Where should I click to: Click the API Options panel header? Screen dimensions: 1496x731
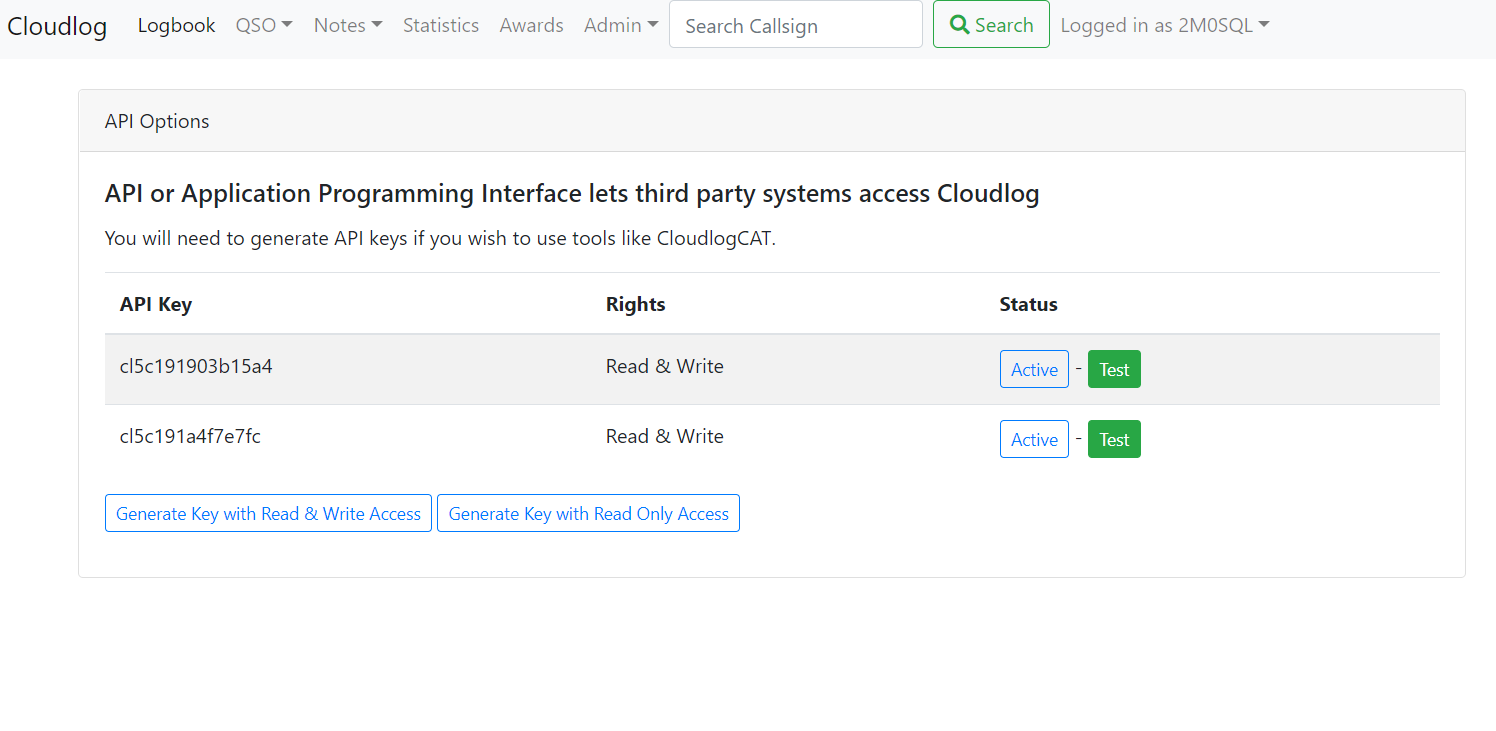(x=157, y=120)
